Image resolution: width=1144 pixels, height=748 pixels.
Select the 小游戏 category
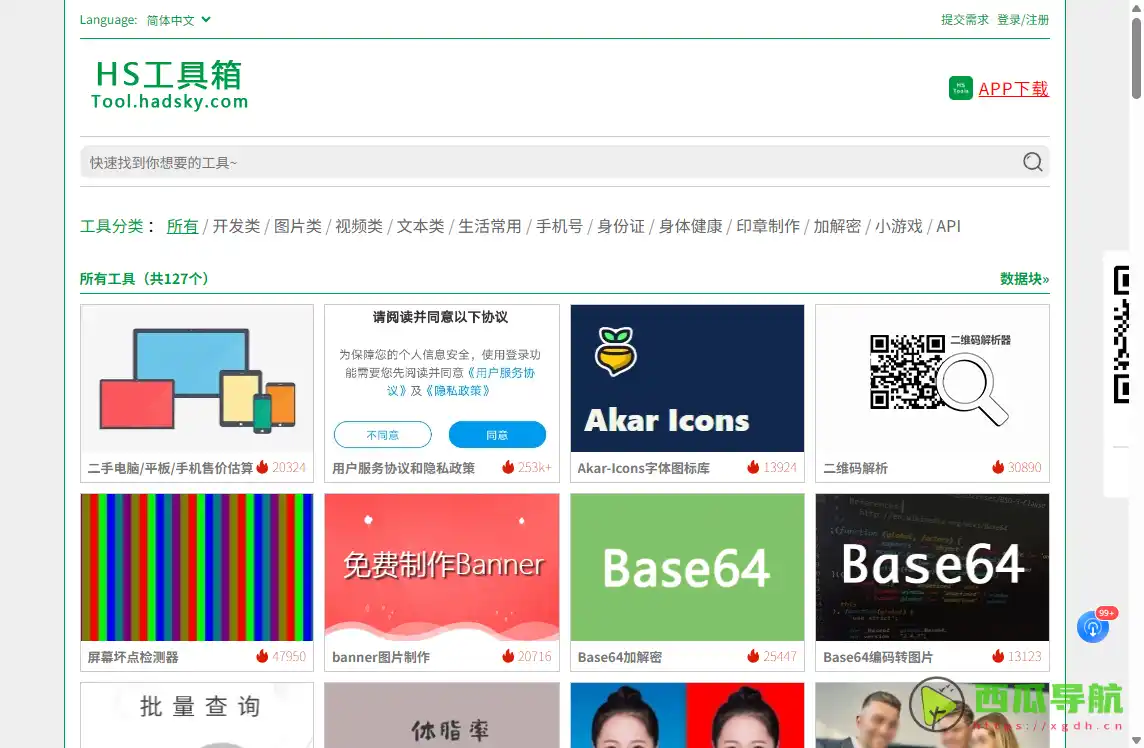point(899,226)
